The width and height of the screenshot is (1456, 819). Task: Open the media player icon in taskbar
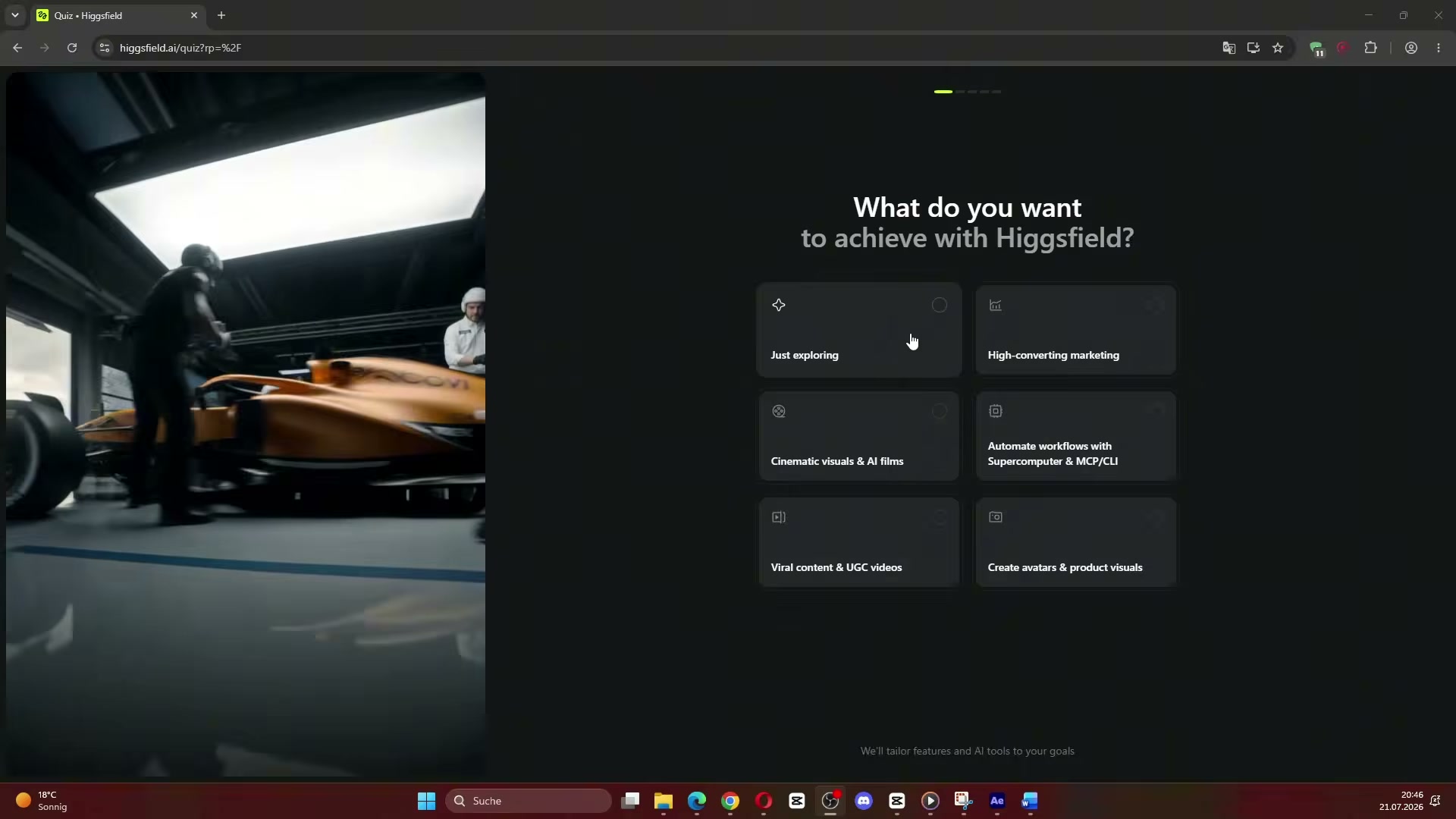(930, 801)
